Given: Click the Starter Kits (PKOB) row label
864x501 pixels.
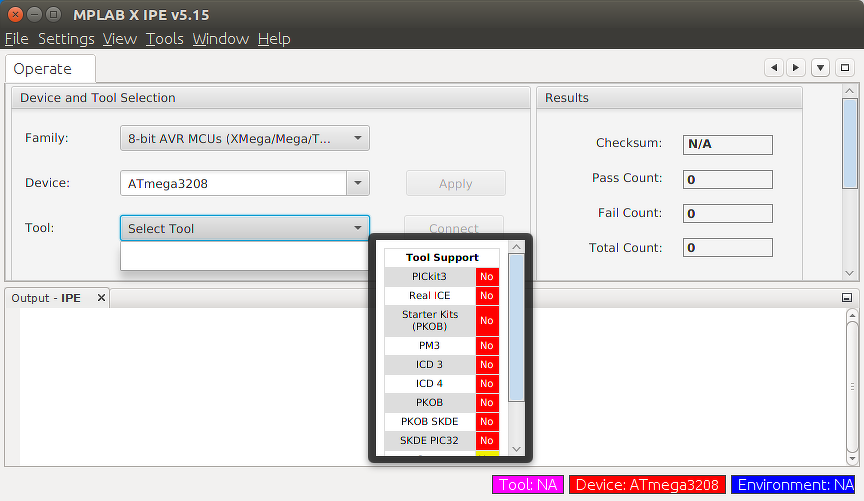Looking at the screenshot, I should coord(429,320).
